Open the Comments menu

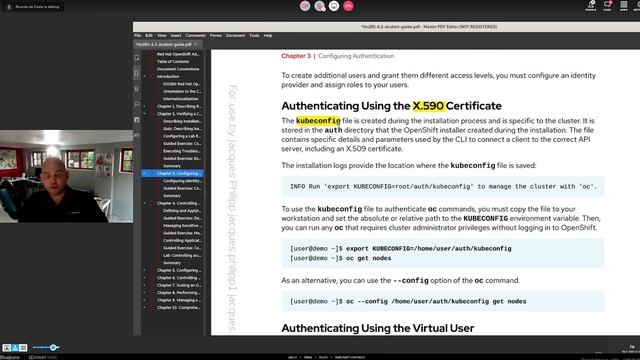(196, 36)
